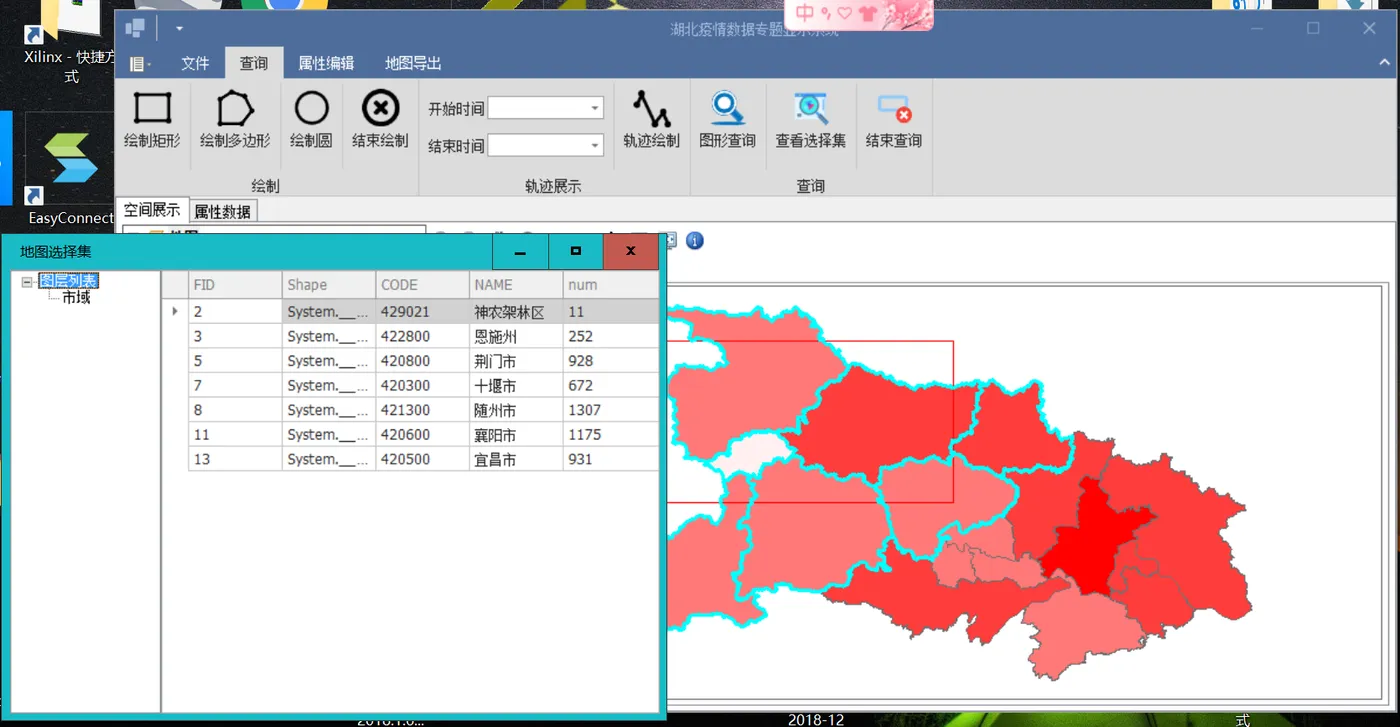Click the 宜昌市 name cell
The image size is (1400, 727).
pyautogui.click(x=516, y=459)
